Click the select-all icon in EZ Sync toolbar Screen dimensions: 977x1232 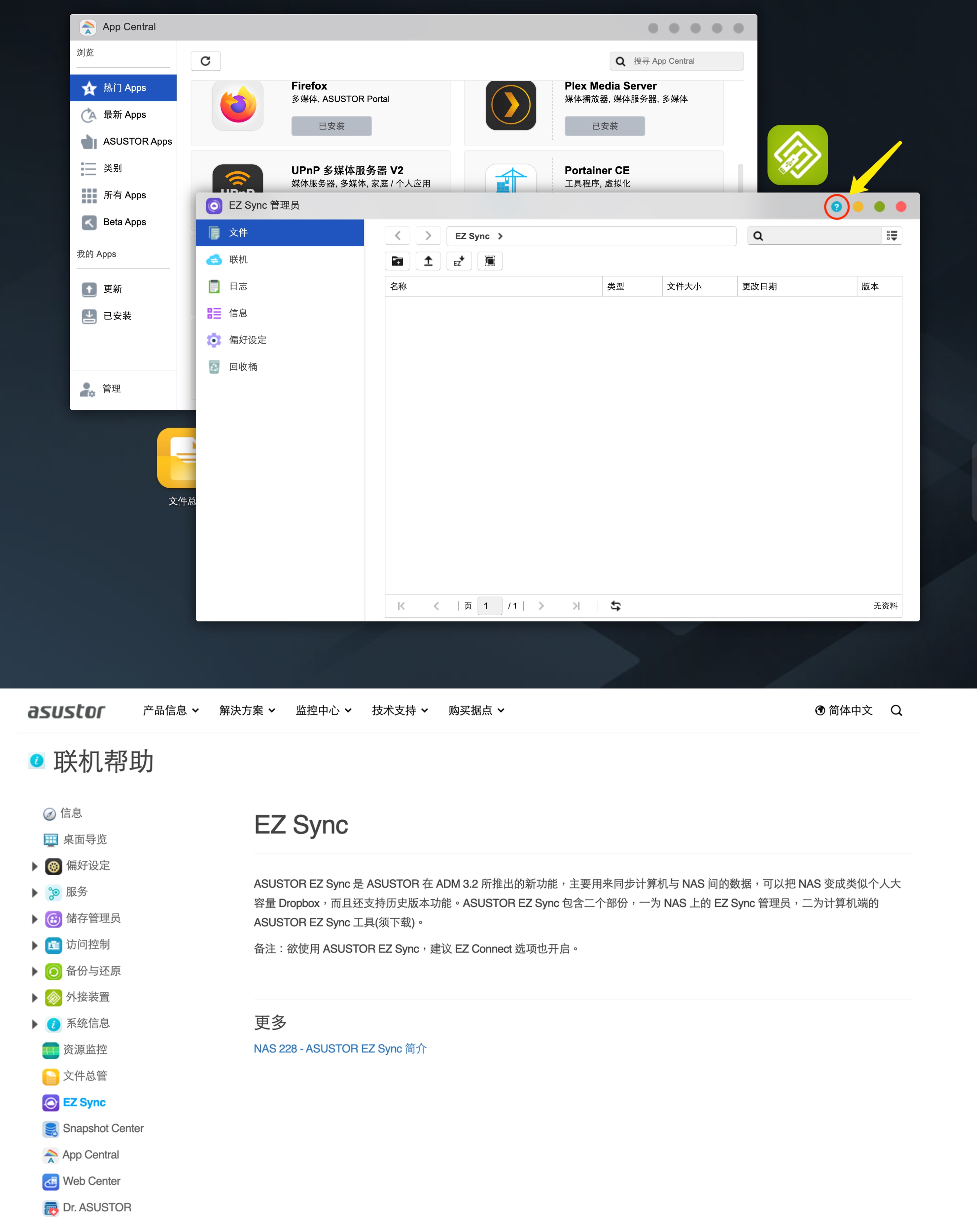(x=490, y=261)
